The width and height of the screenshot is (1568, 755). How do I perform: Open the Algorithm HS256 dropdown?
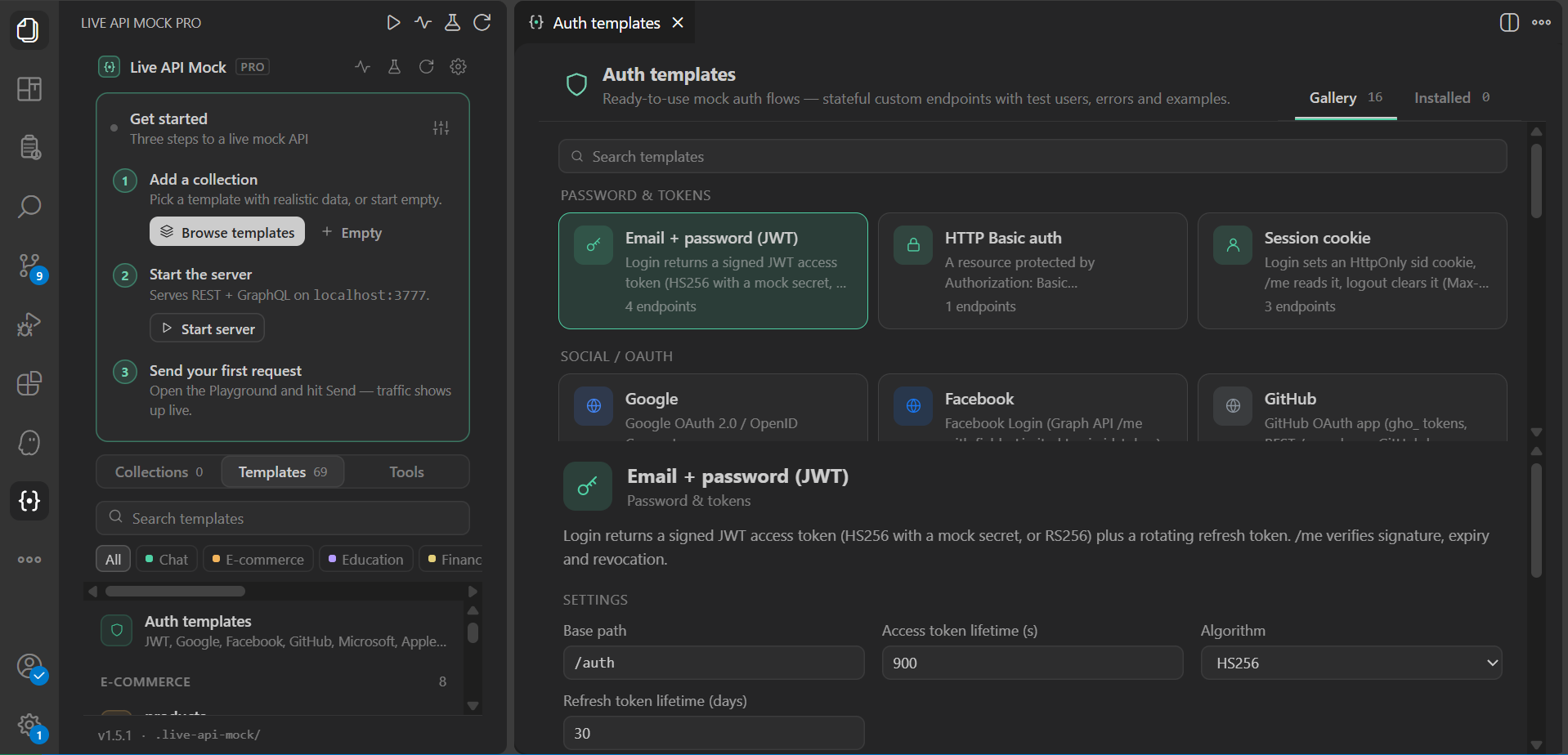[1351, 663]
